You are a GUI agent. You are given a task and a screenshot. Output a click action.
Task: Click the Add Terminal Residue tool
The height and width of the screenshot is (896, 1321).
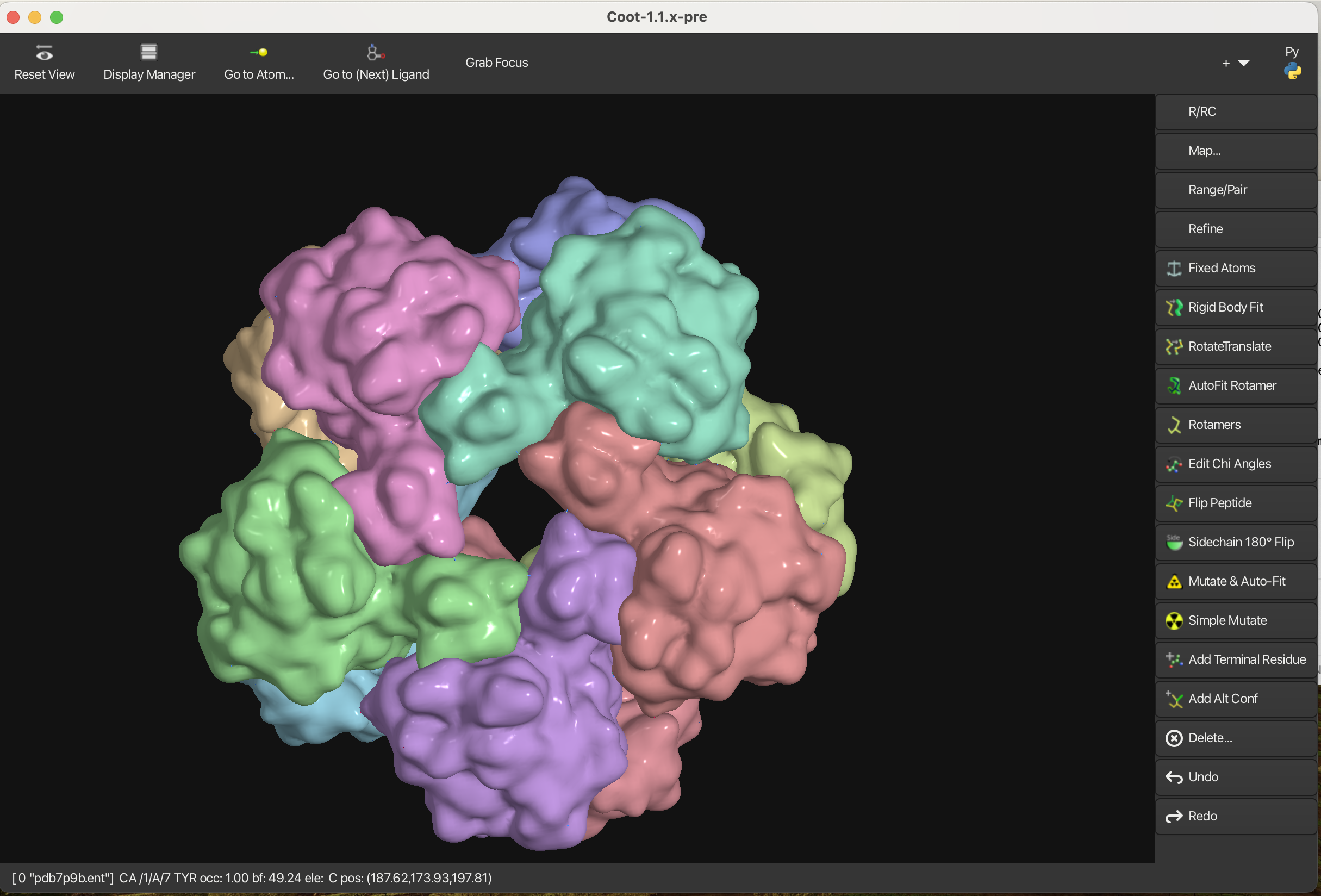[x=1236, y=660]
